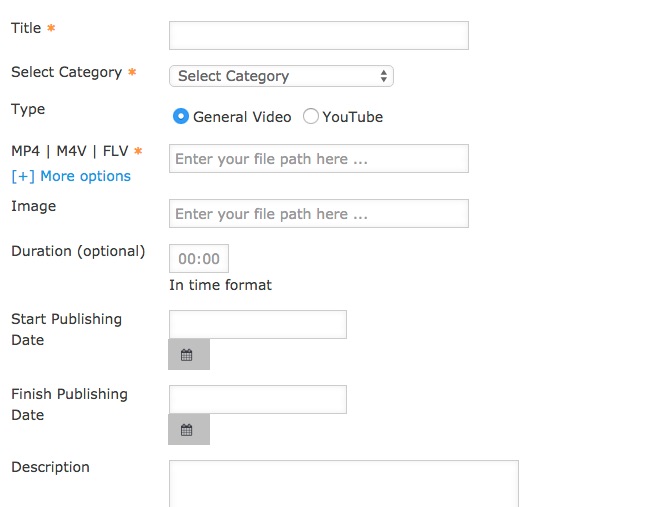This screenshot has height=507, width=658.
Task: Select the General Video radio button
Action: [181, 116]
